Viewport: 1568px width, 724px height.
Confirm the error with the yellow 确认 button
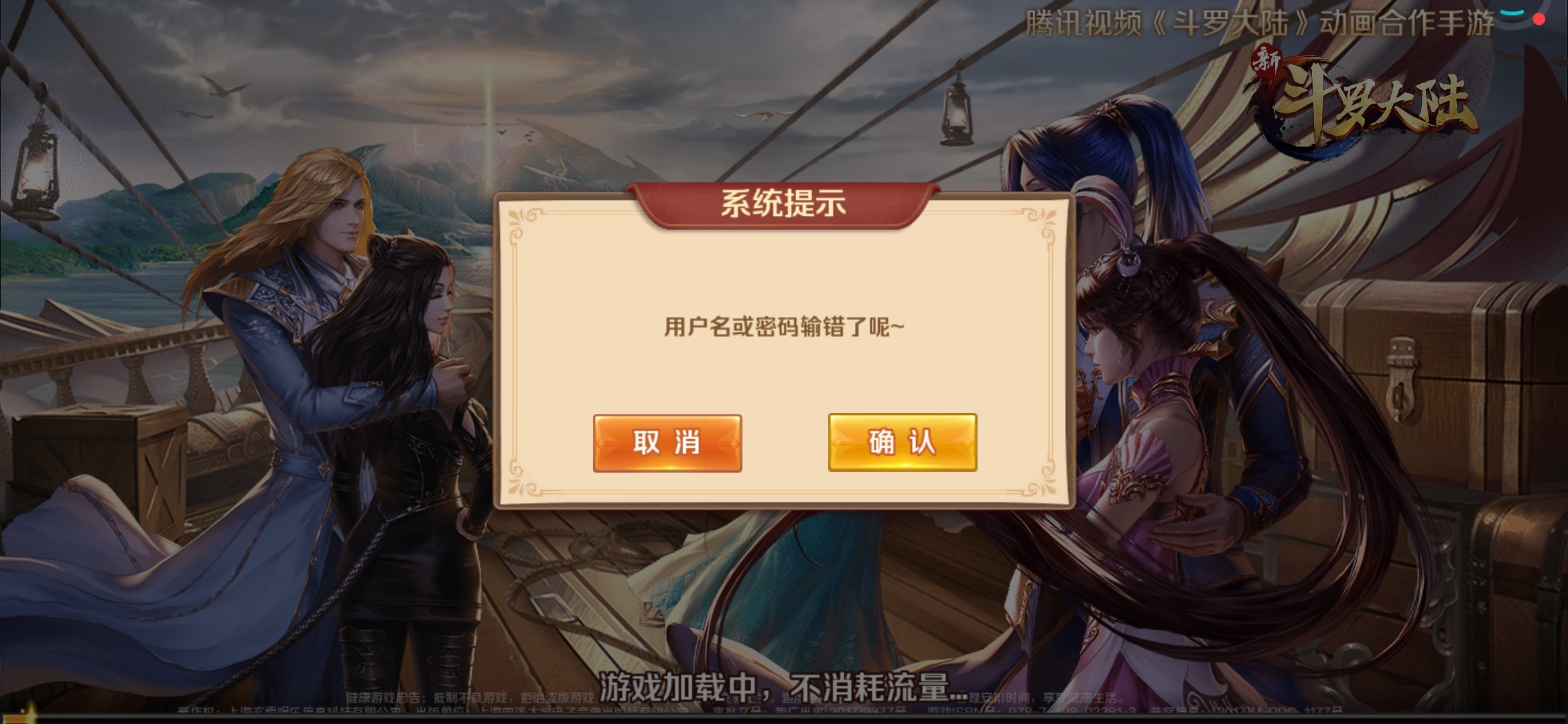903,442
